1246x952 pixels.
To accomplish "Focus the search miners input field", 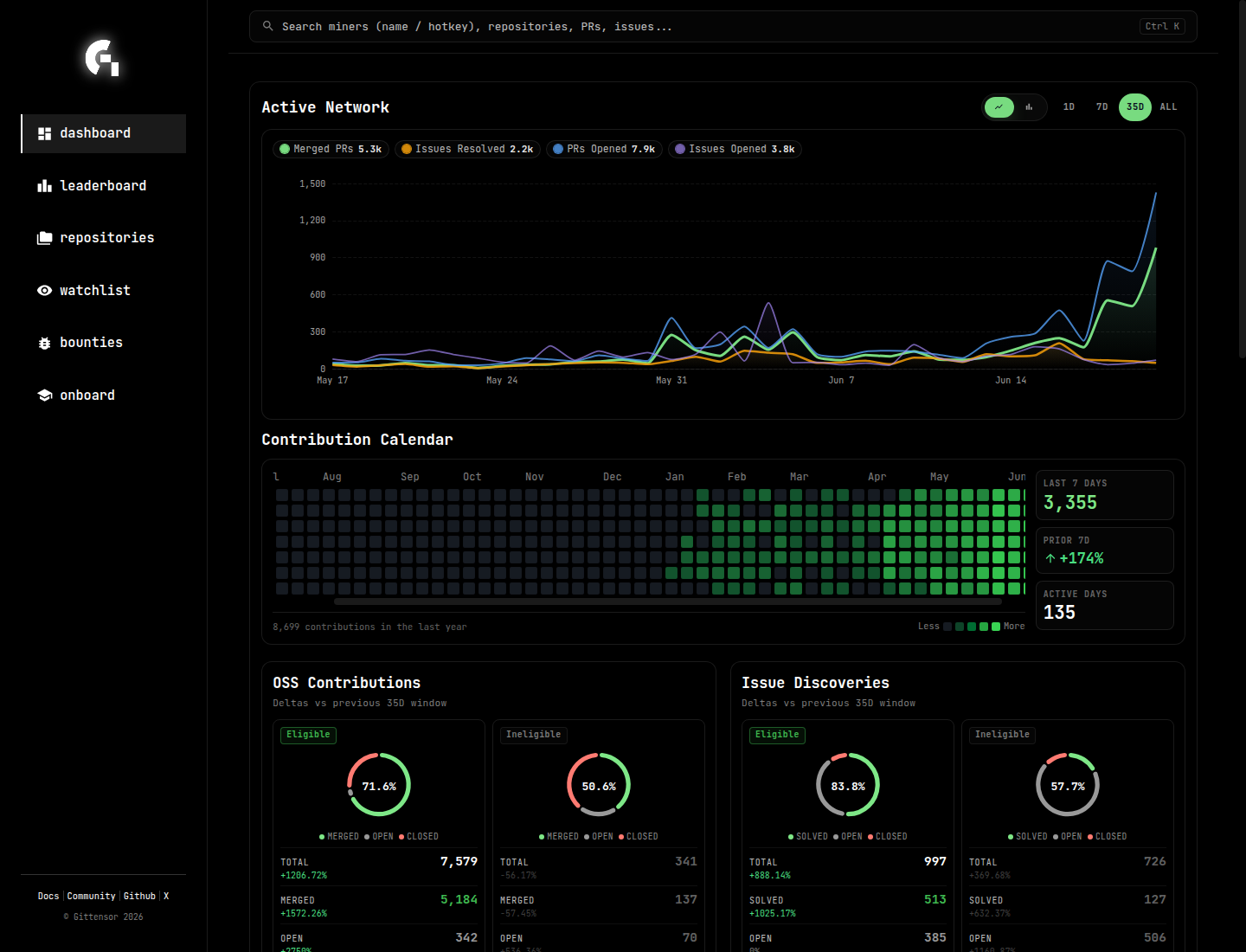I will point(723,27).
